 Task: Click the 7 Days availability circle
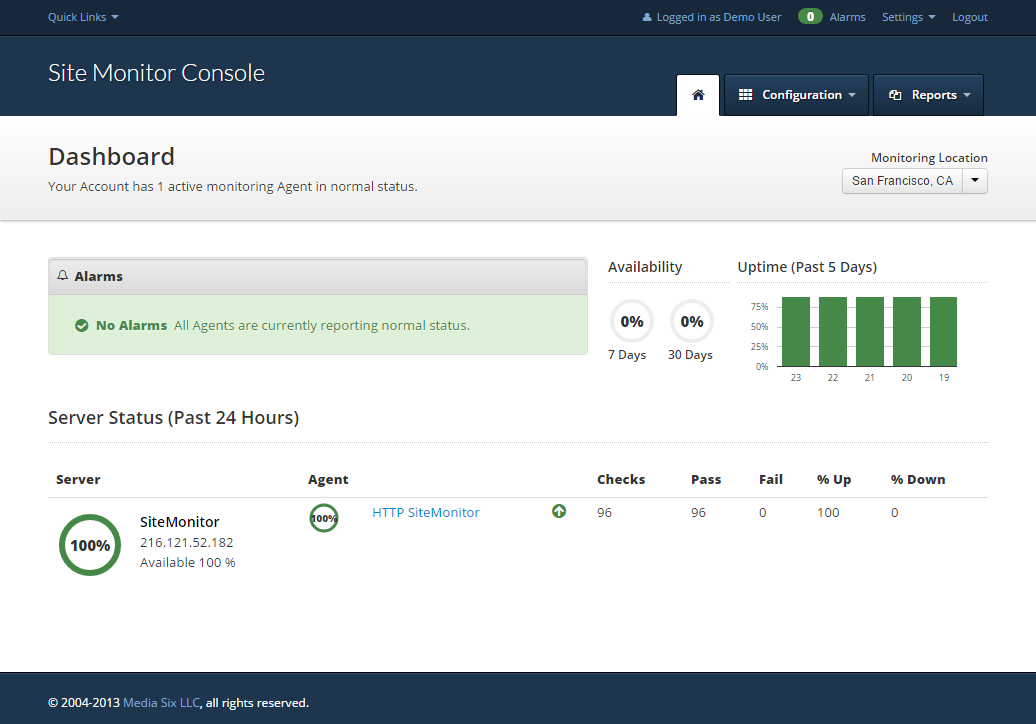[631, 322]
